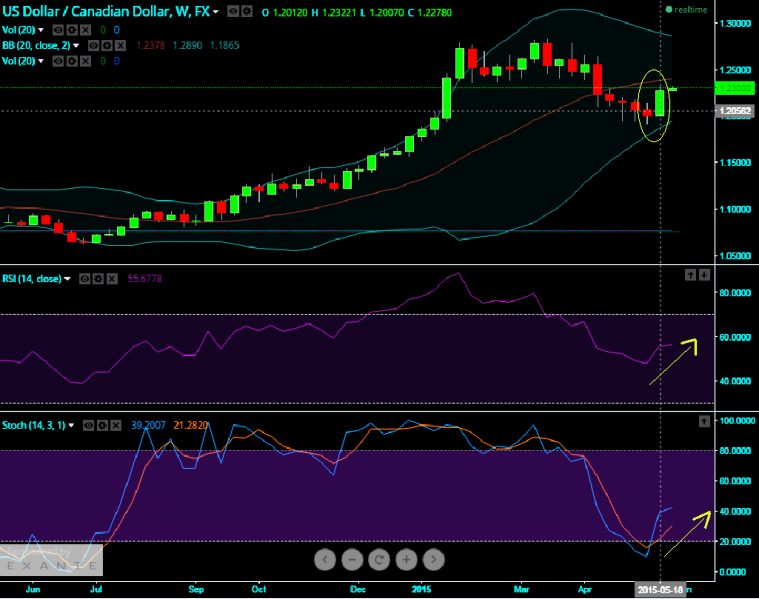759x599 pixels.
Task: Expand the Vol (20) dropdown above the BB indicator
Action: pos(41,30)
